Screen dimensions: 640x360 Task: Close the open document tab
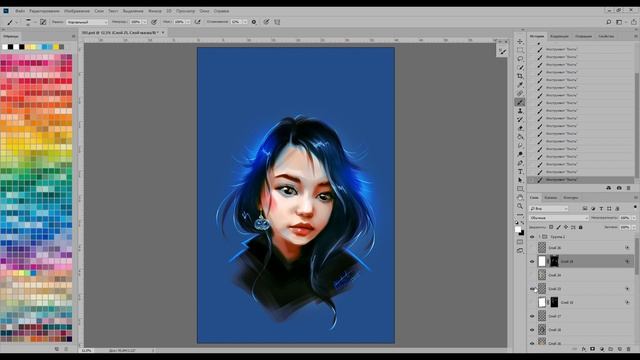coord(163,32)
